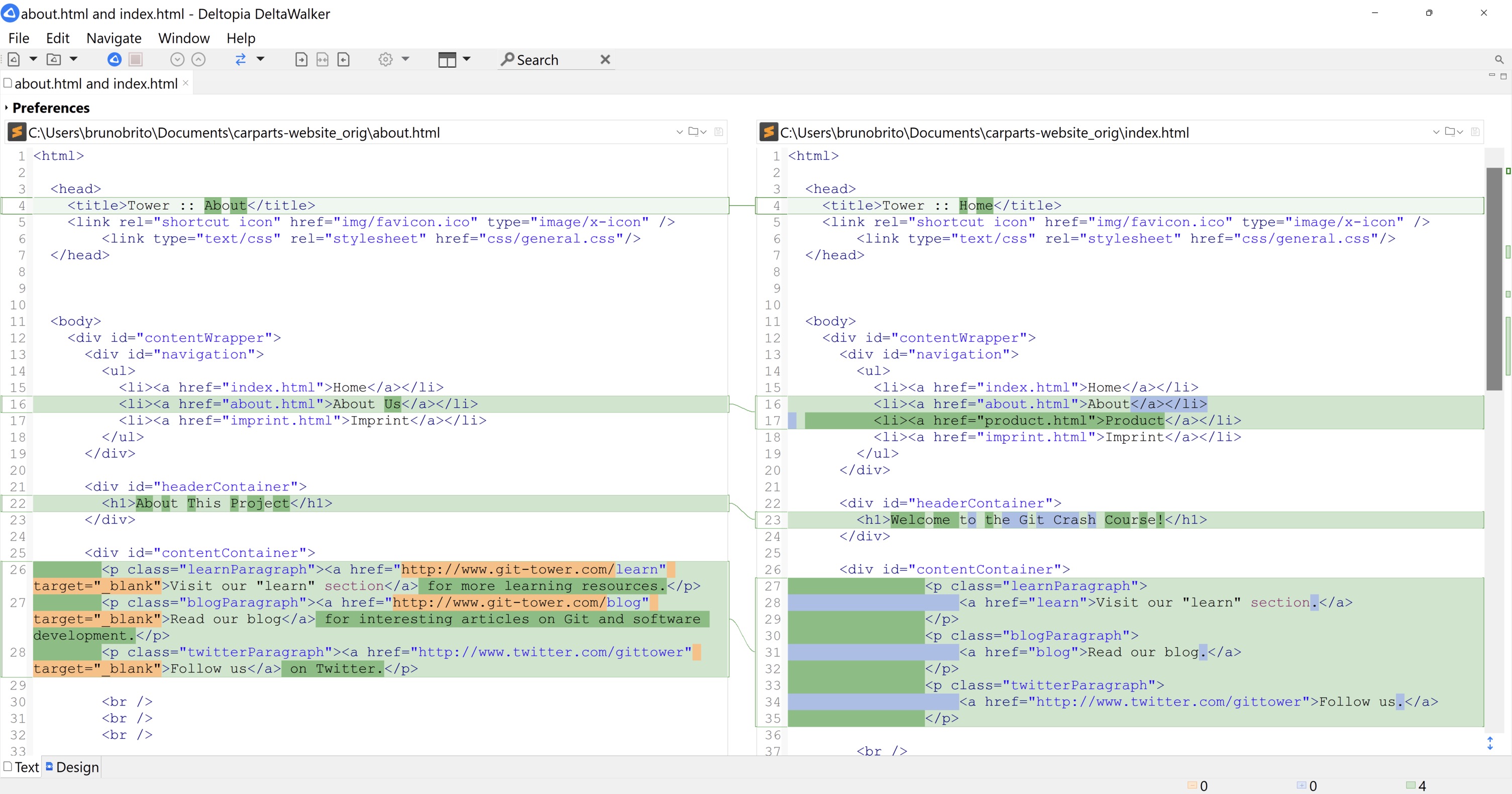Image resolution: width=1512 pixels, height=794 pixels.
Task: Expand the Preferences section
Action: (x=49, y=108)
